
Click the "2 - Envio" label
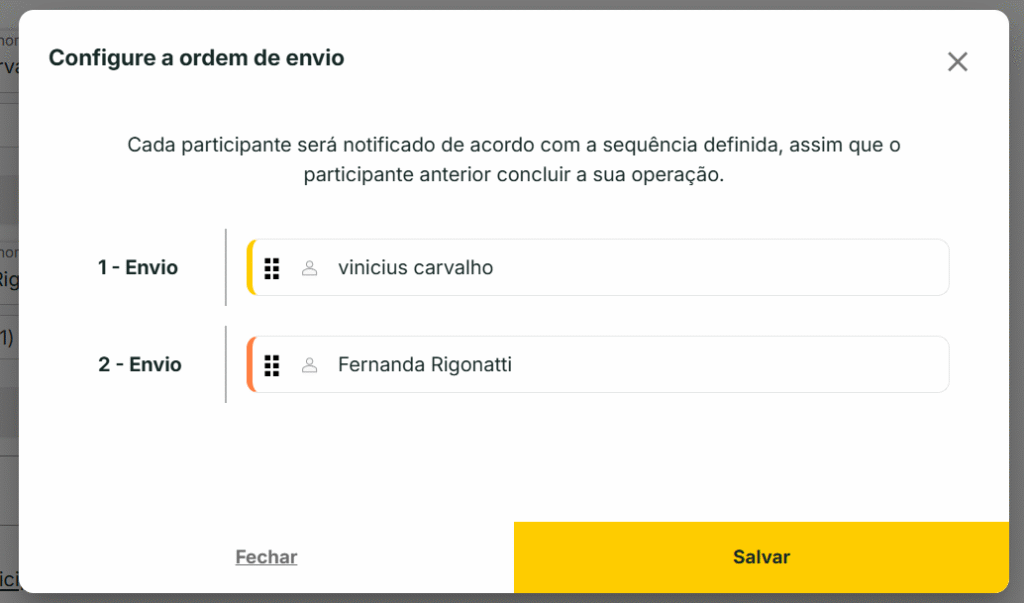coord(139,365)
